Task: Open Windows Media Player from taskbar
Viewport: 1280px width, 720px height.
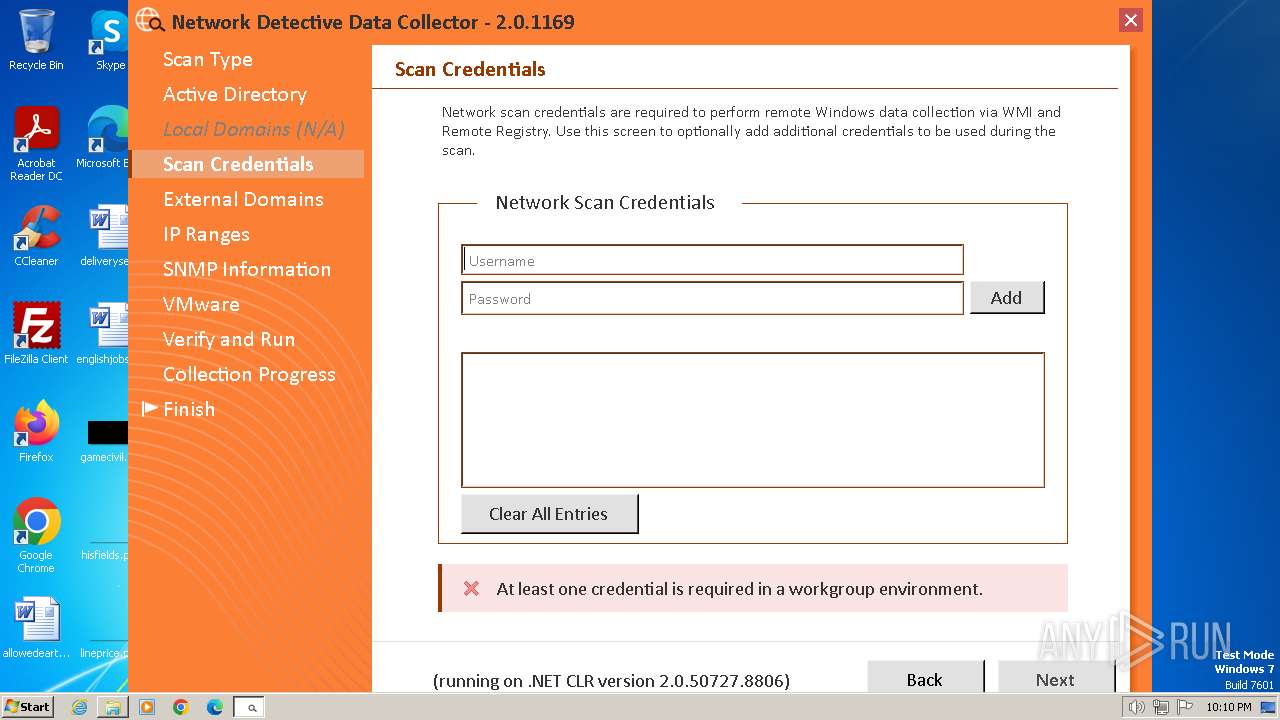Action: coord(147,707)
